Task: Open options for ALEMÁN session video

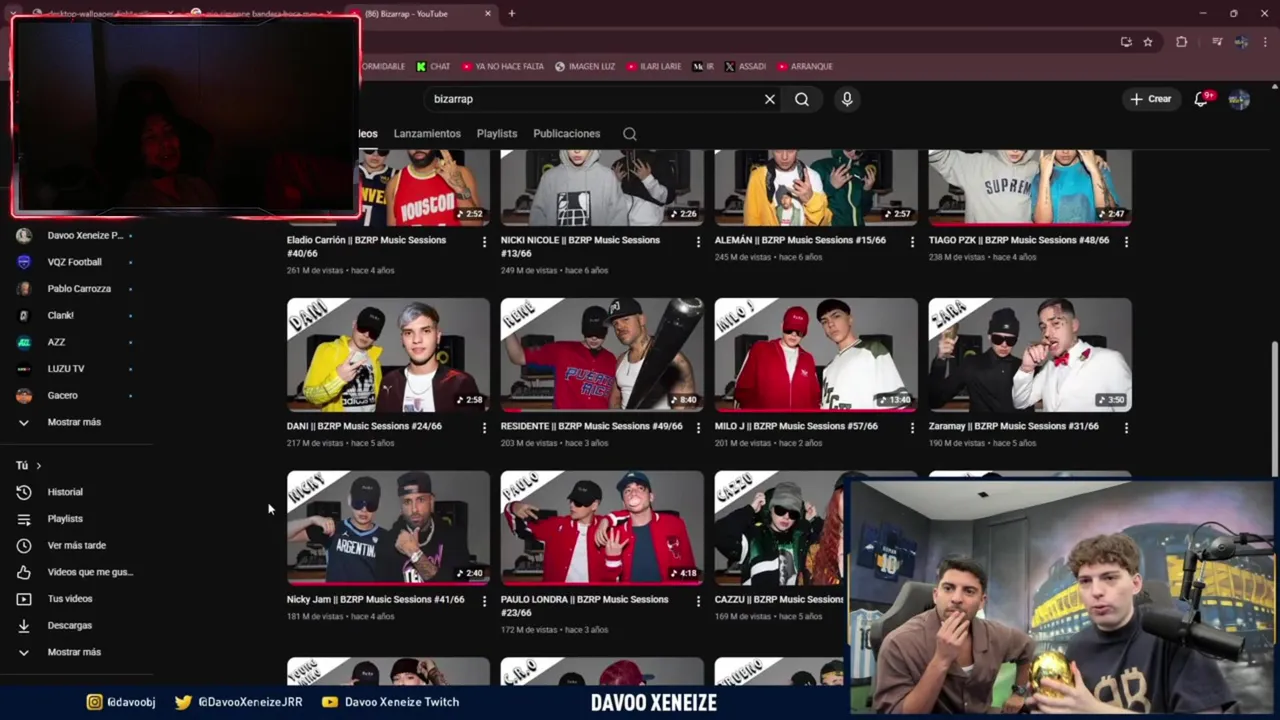Action: point(912,242)
